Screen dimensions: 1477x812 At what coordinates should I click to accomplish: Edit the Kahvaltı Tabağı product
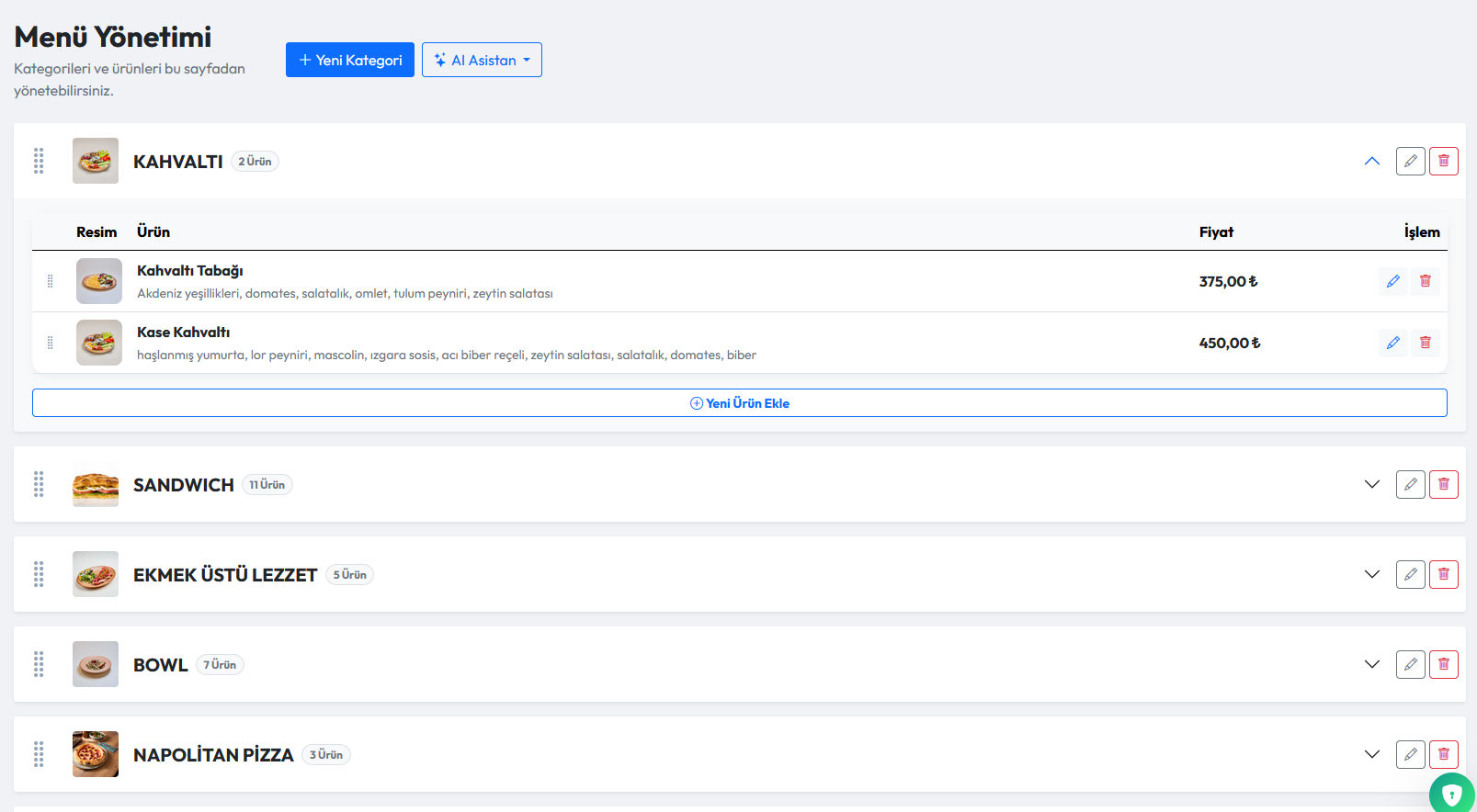[1392, 281]
